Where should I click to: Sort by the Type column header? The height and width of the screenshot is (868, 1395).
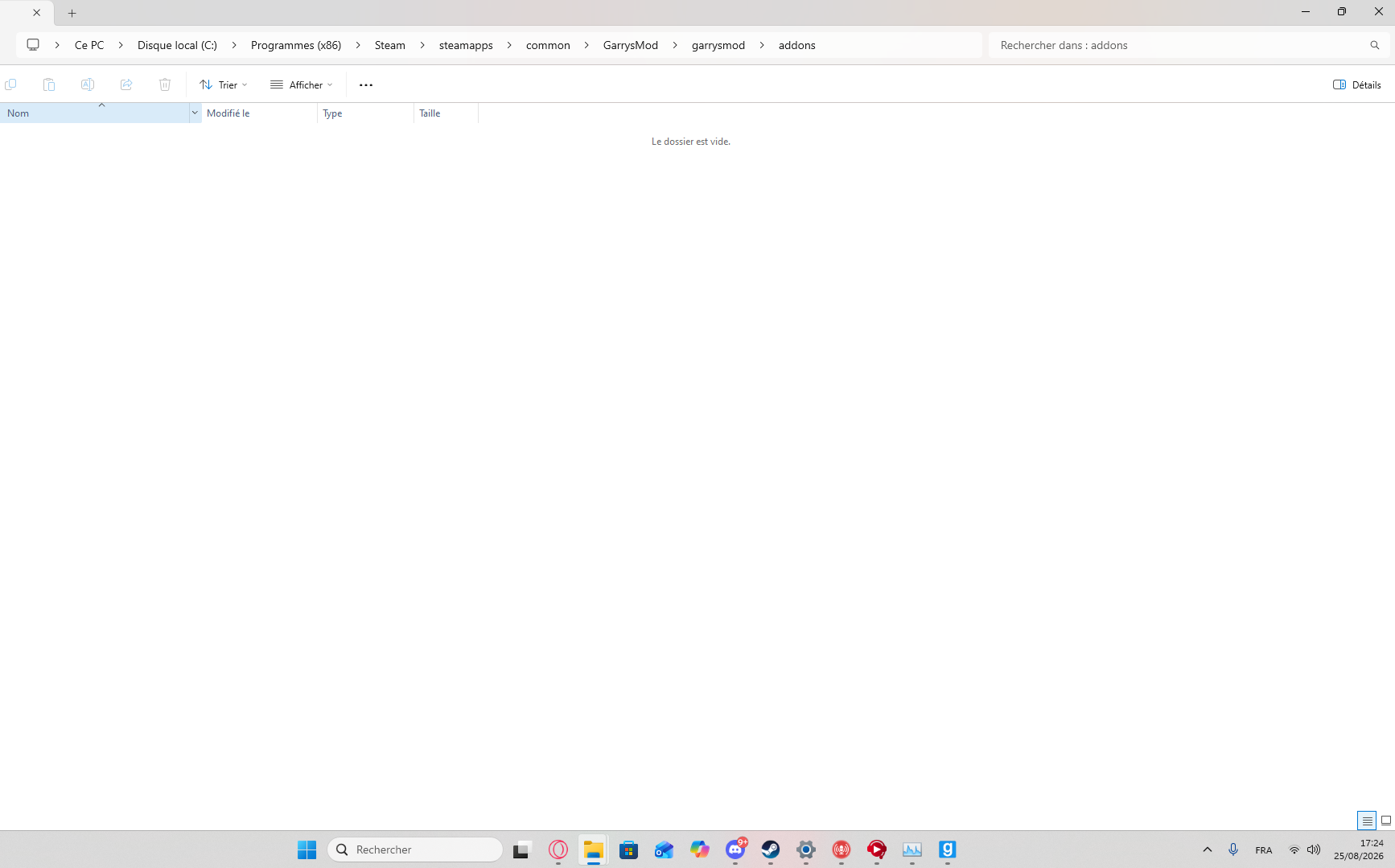(366, 113)
